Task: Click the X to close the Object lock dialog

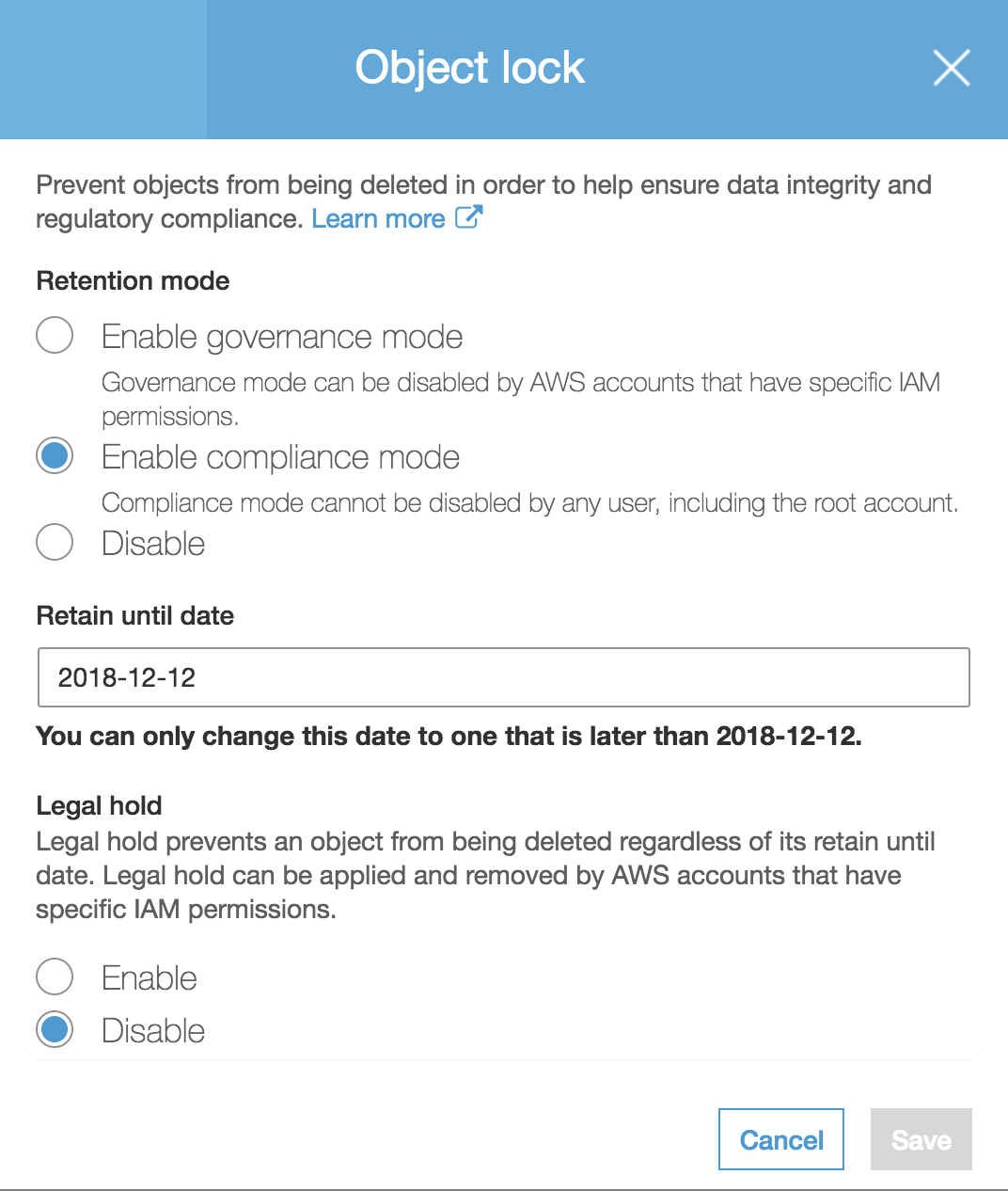Action: tap(951, 68)
